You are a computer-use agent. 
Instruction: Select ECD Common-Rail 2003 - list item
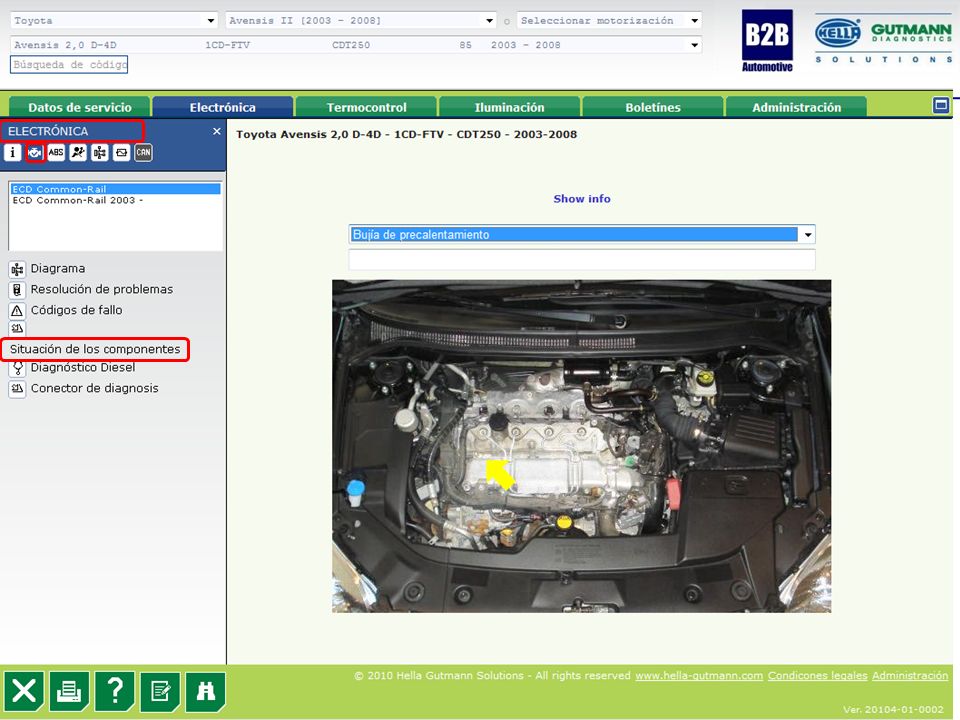coord(116,200)
